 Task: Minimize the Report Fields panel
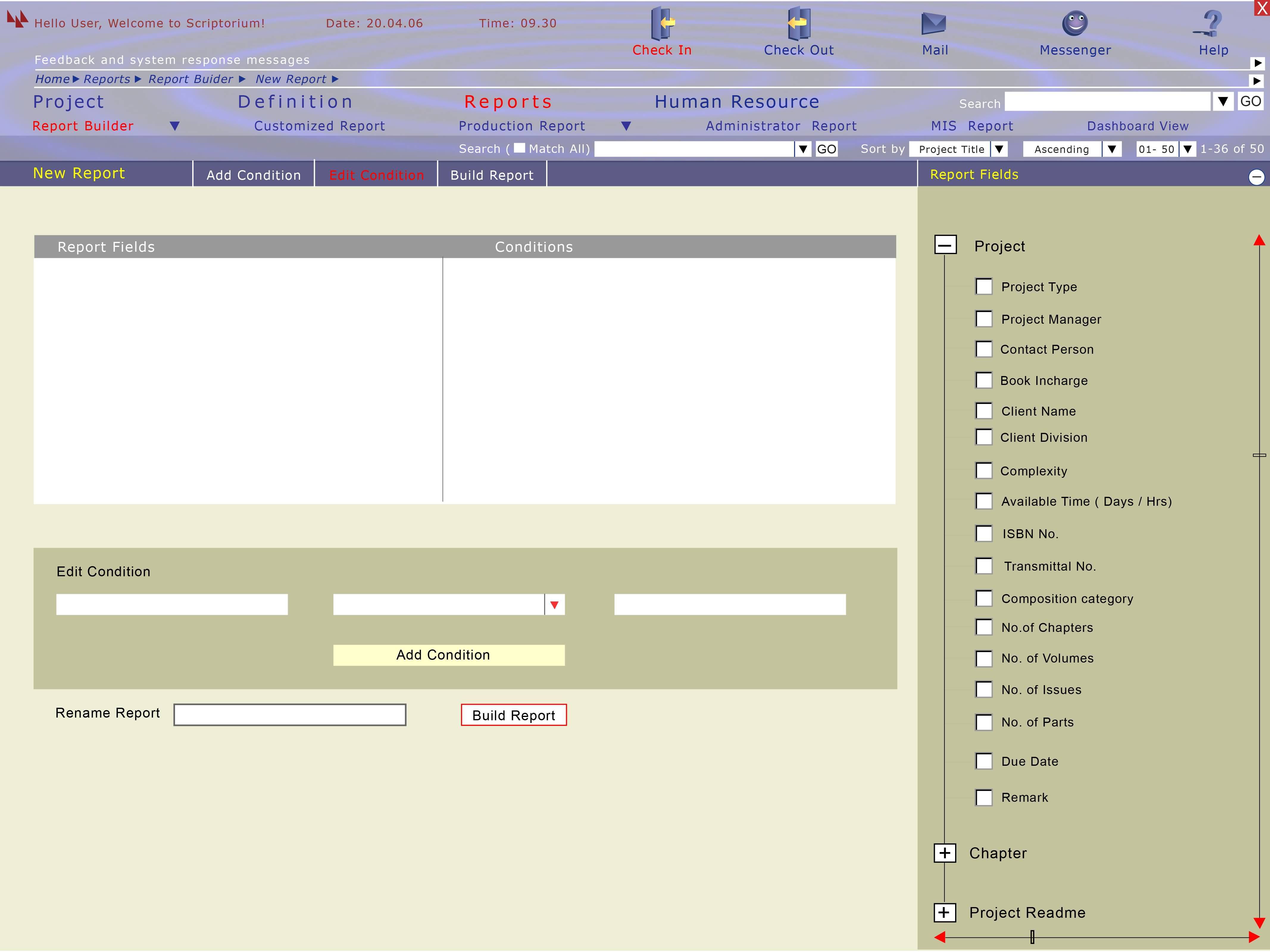pyautogui.click(x=1256, y=177)
